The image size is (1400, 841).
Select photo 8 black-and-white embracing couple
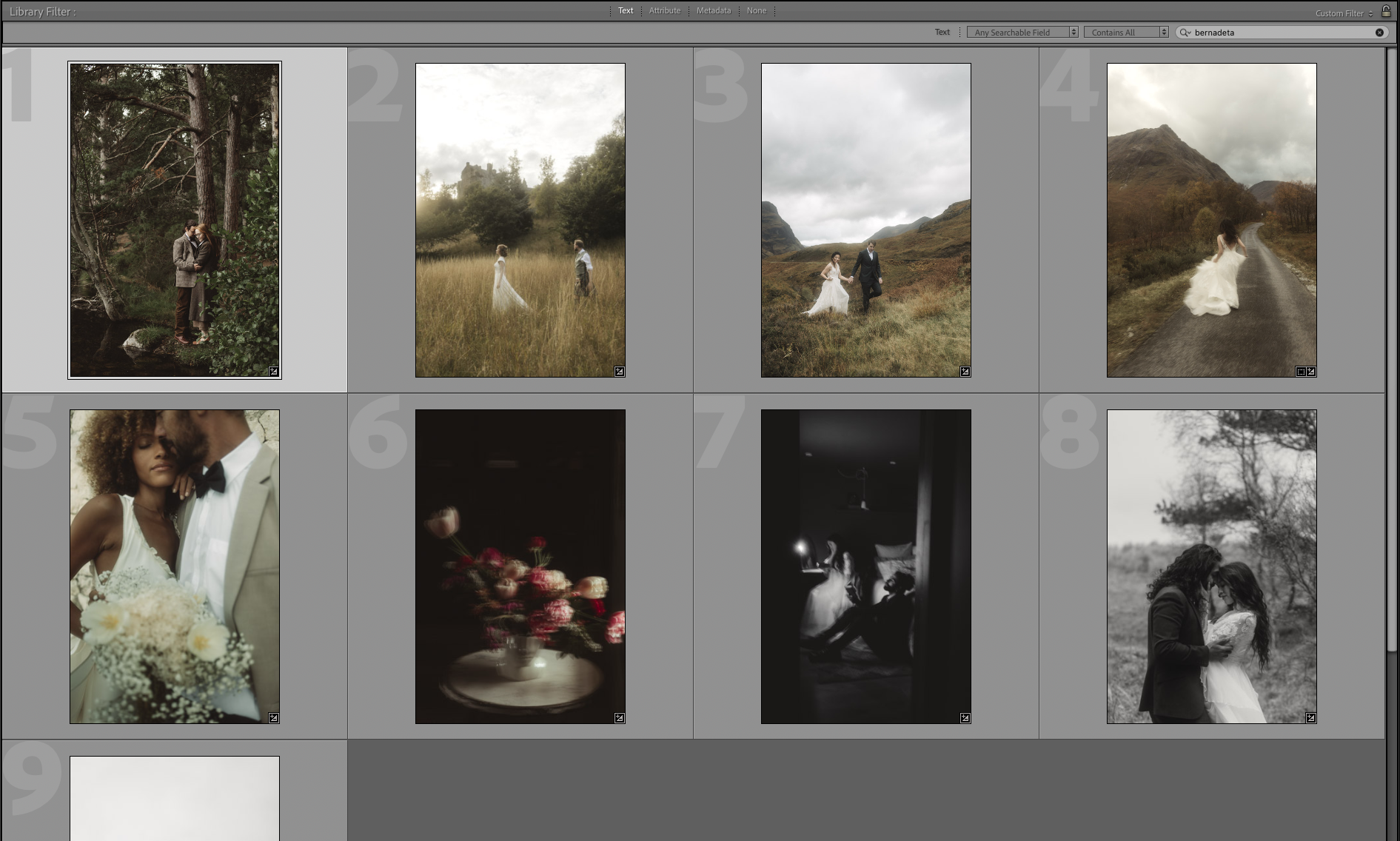point(1212,566)
